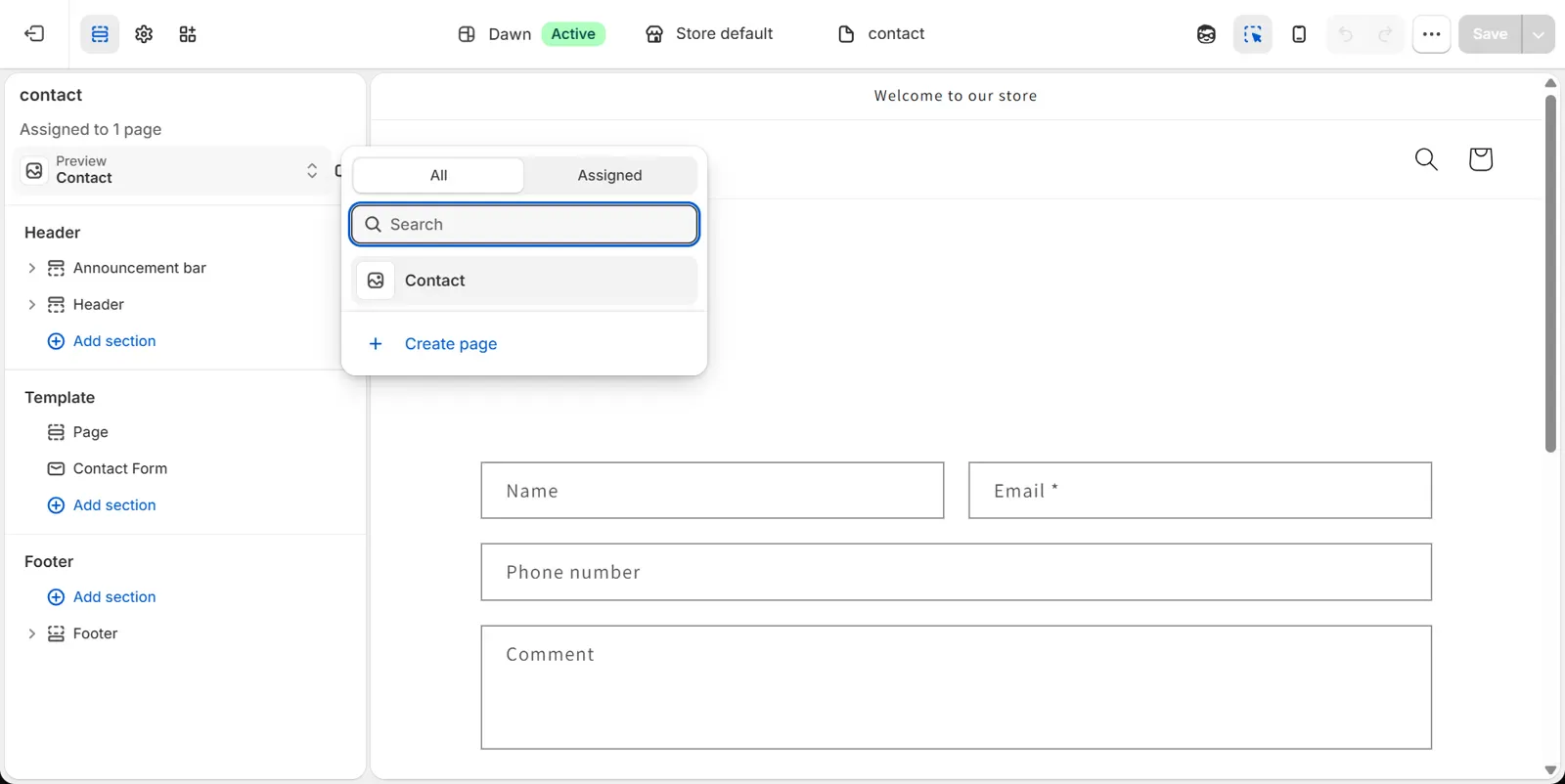Toggle the inspector selection mode icon
This screenshot has height=784, width=1565.
1253,34
